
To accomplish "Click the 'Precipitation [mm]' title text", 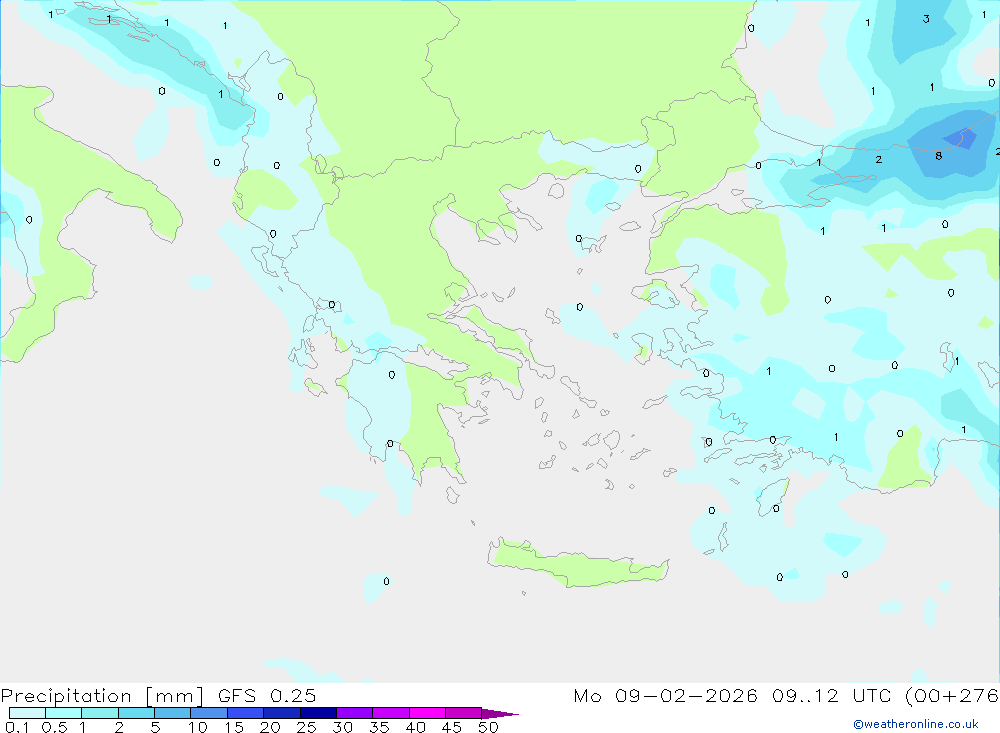I will (x=102, y=696).
